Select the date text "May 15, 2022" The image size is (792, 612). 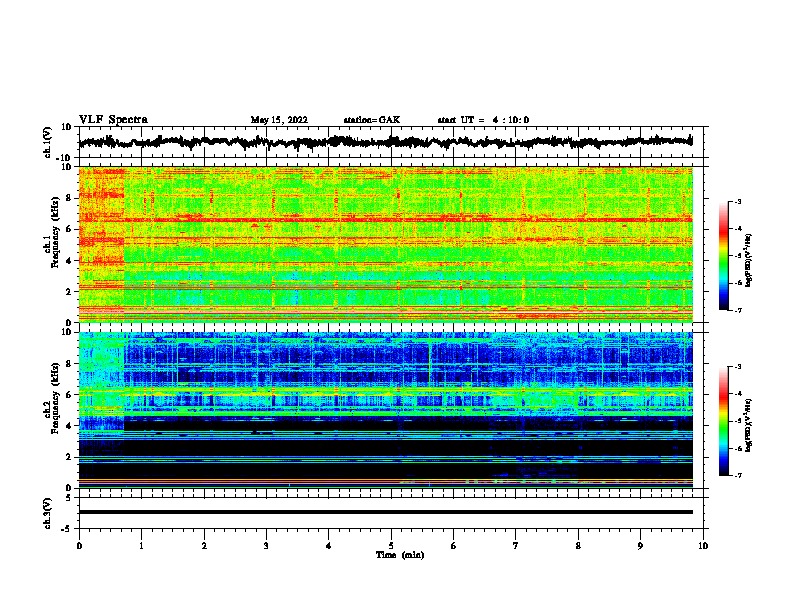[x=279, y=120]
